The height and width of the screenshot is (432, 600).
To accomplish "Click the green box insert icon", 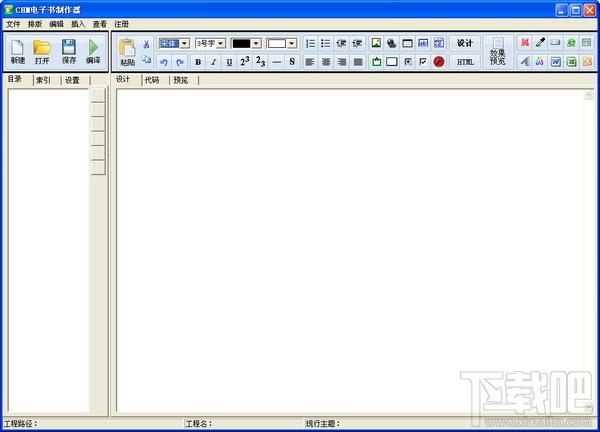I will pyautogui.click(x=377, y=62).
